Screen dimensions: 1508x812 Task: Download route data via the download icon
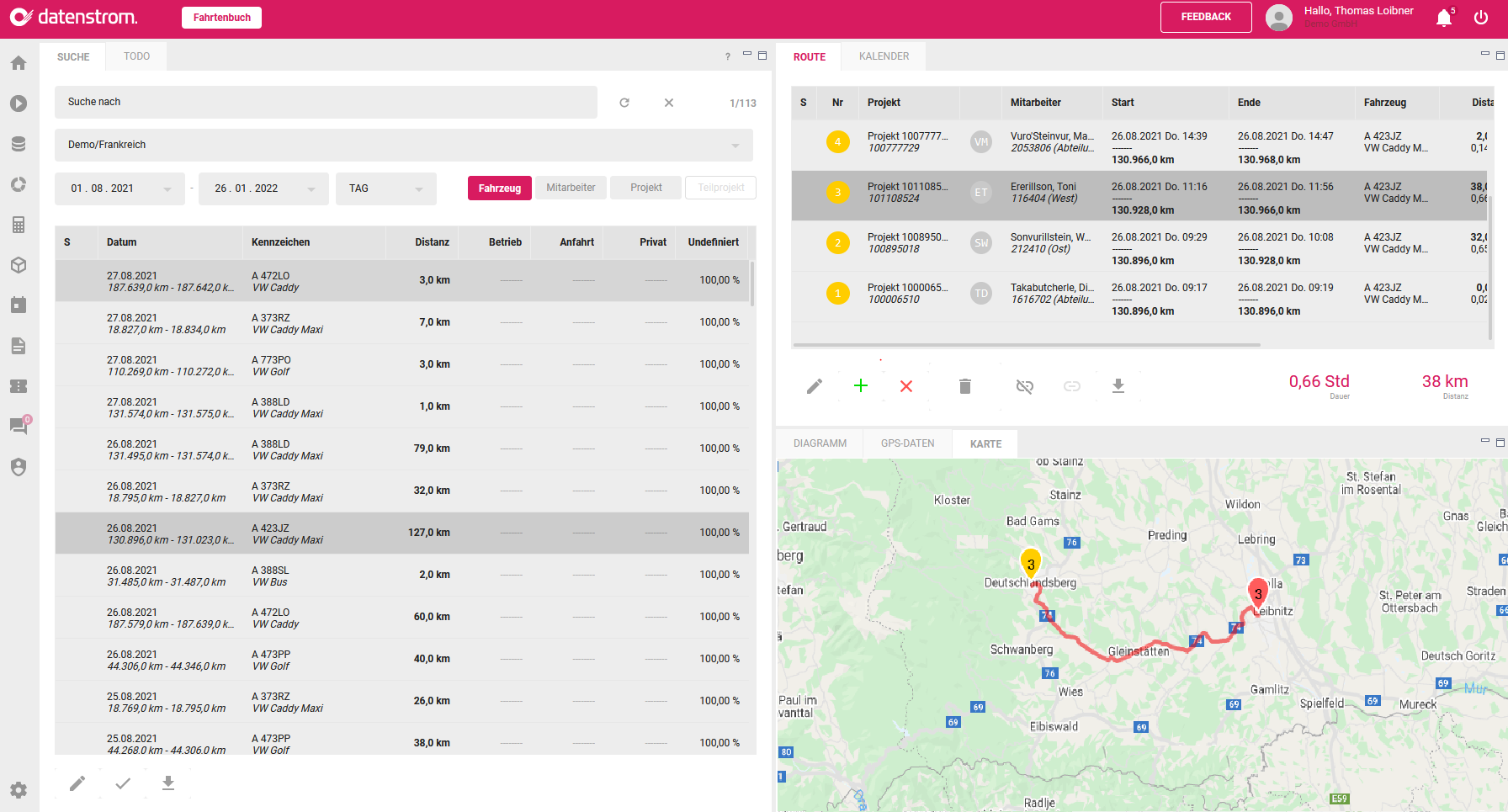coord(1118,386)
